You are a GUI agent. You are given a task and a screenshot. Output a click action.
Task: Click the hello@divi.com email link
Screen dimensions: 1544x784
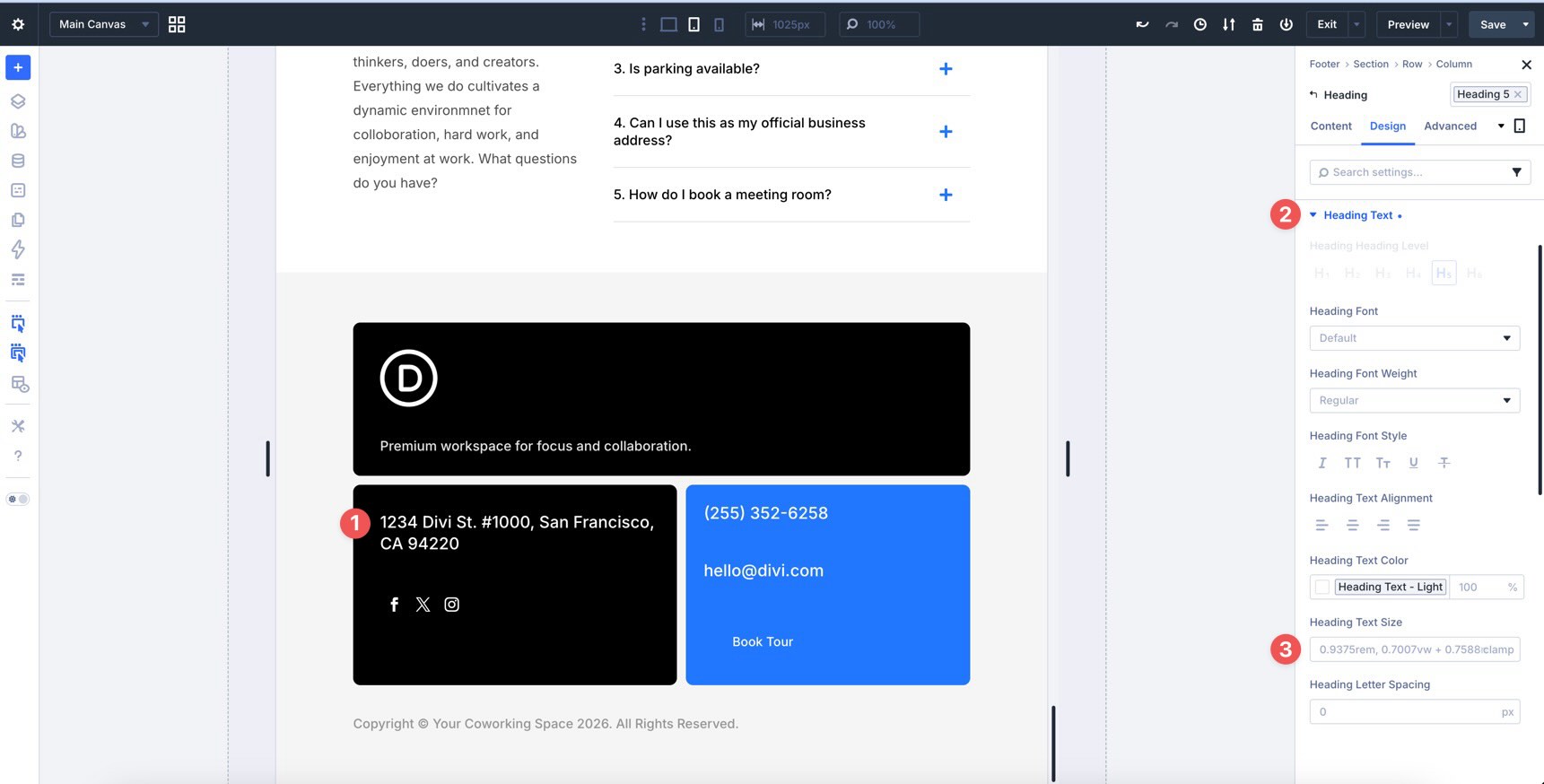pyautogui.click(x=763, y=571)
